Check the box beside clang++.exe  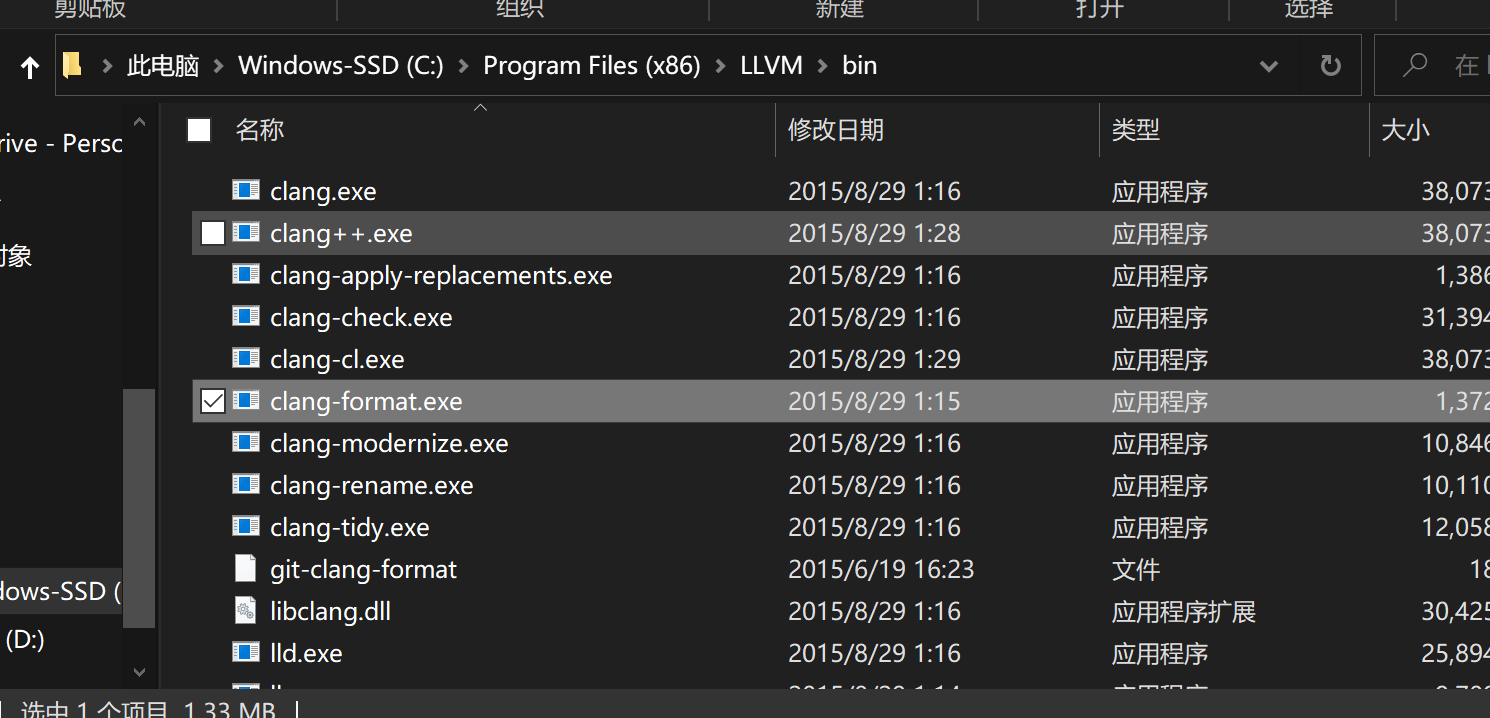[212, 233]
